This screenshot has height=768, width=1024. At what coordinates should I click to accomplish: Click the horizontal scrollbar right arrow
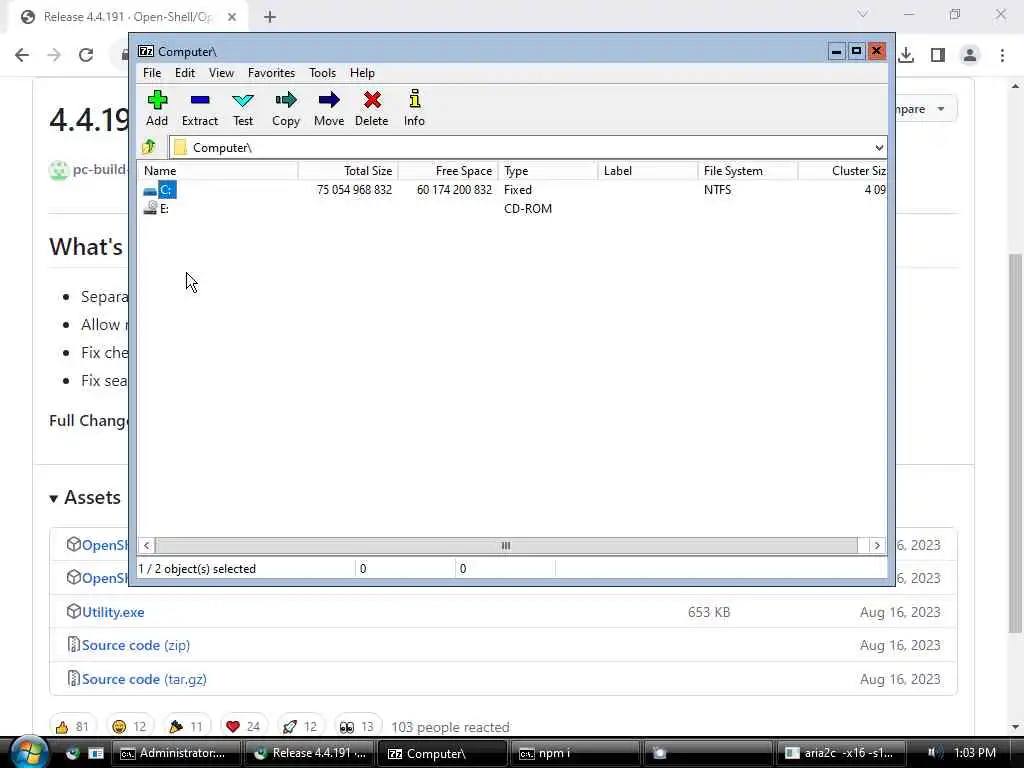(877, 545)
